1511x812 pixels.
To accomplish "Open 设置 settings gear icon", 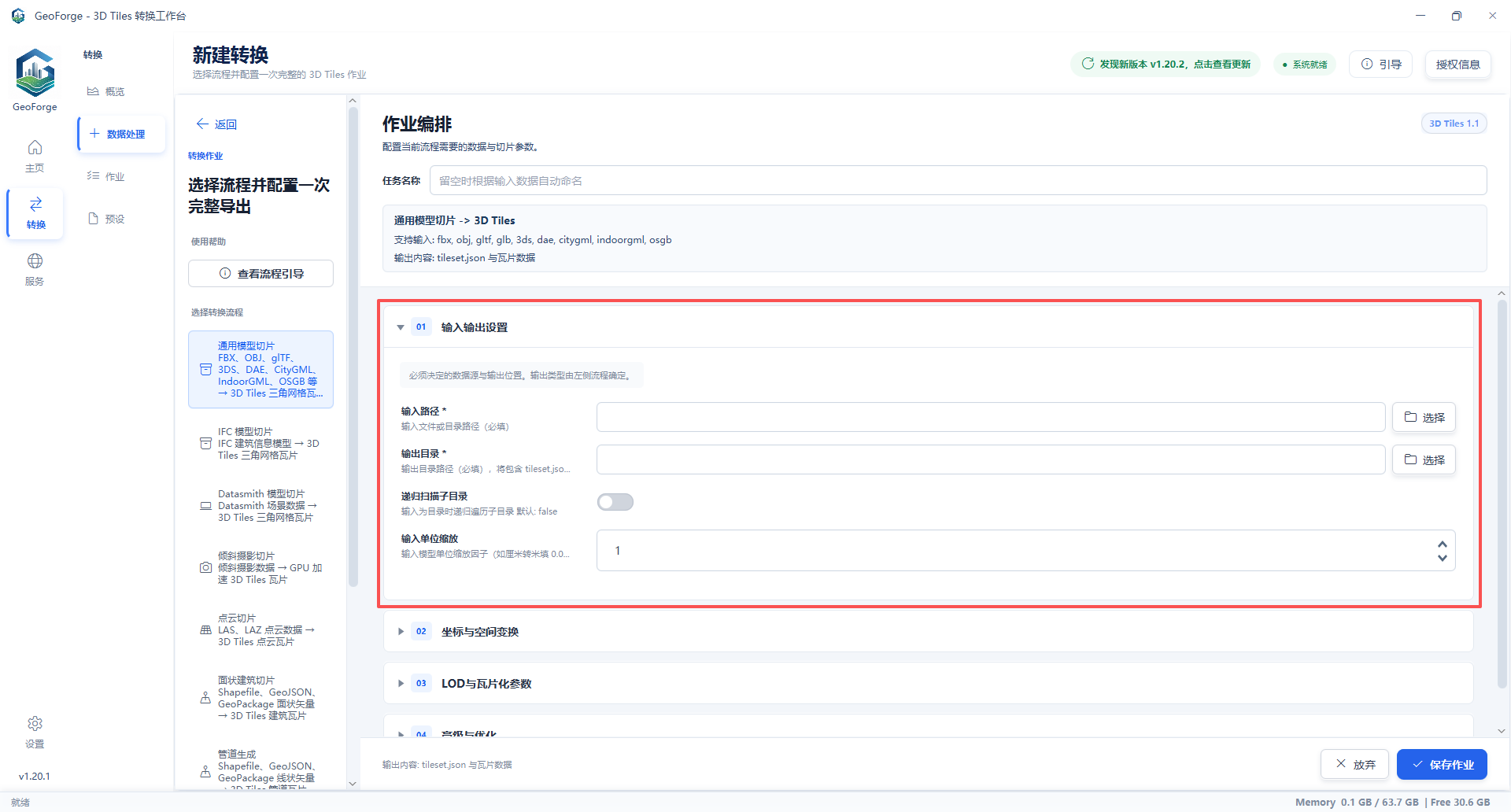I will [35, 732].
